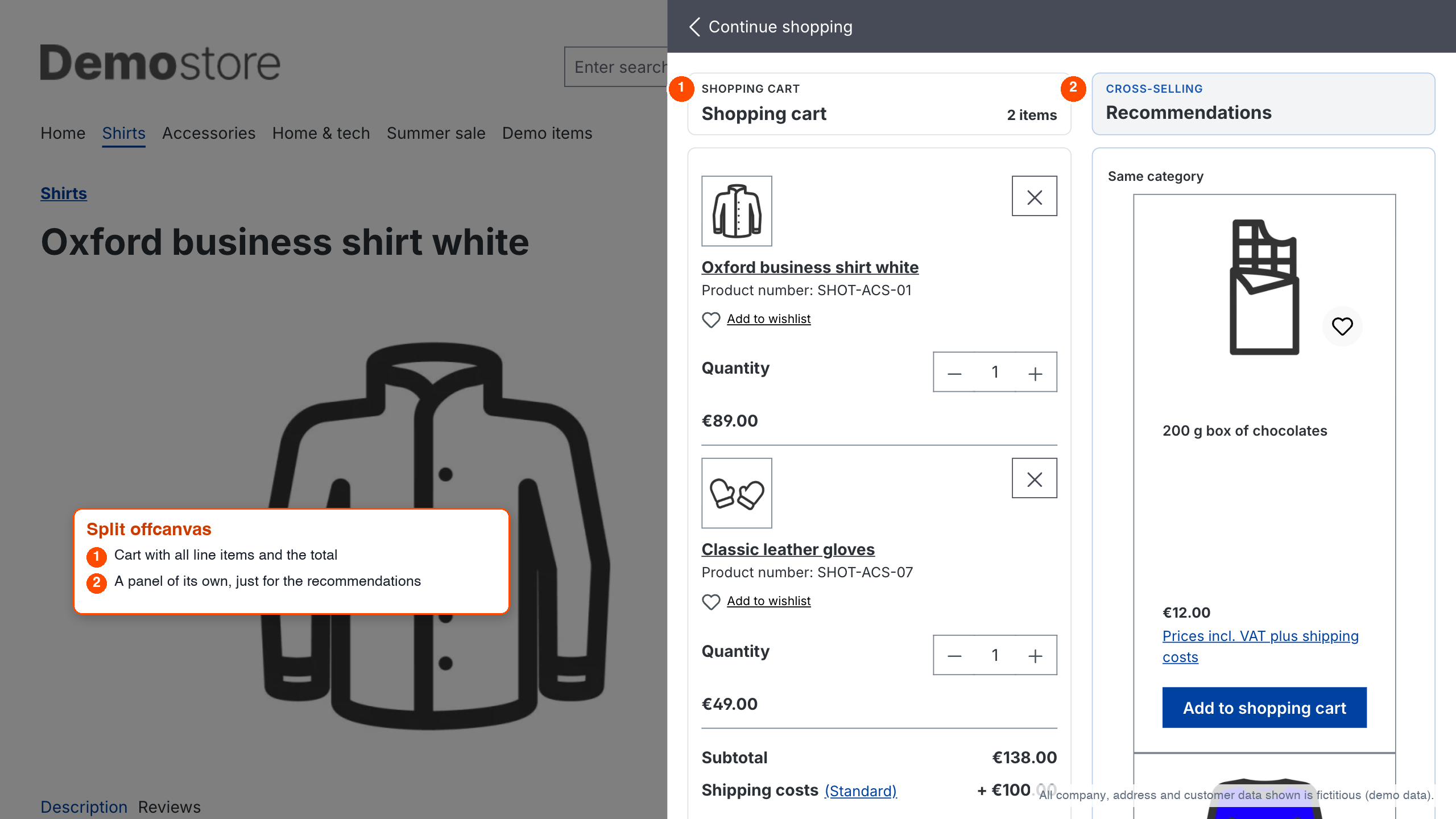The width and height of the screenshot is (1456, 819).
Task: Open the Standard shipping method link
Action: tap(861, 791)
